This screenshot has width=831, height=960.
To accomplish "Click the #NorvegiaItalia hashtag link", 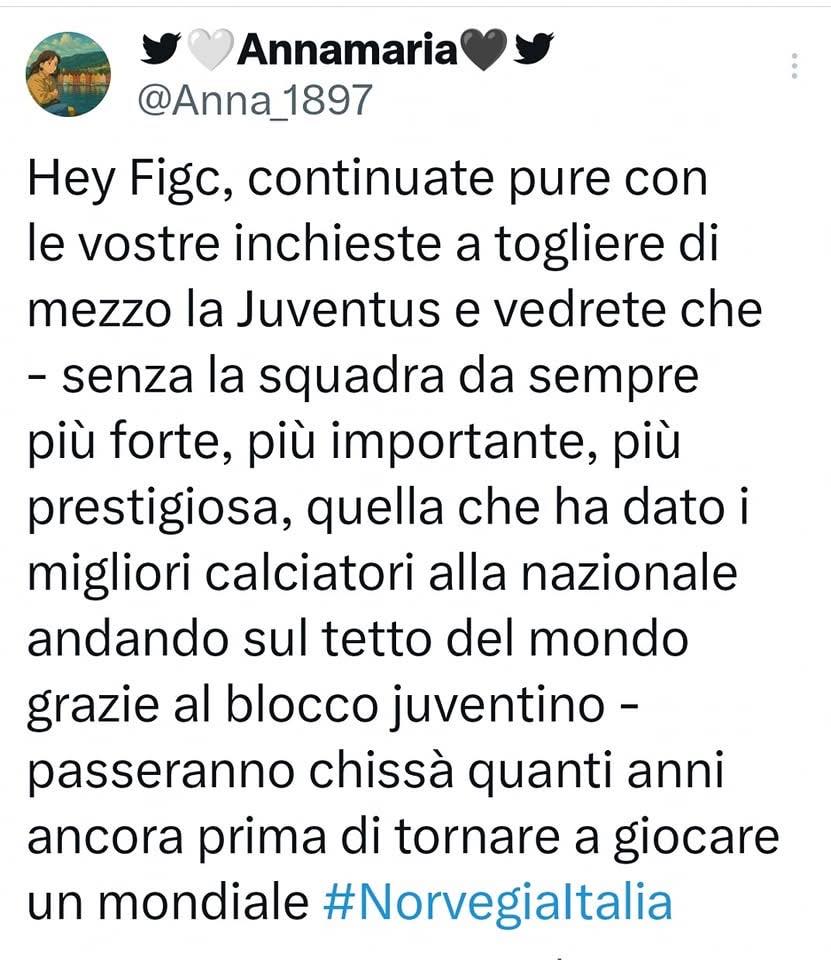I will [497, 902].
